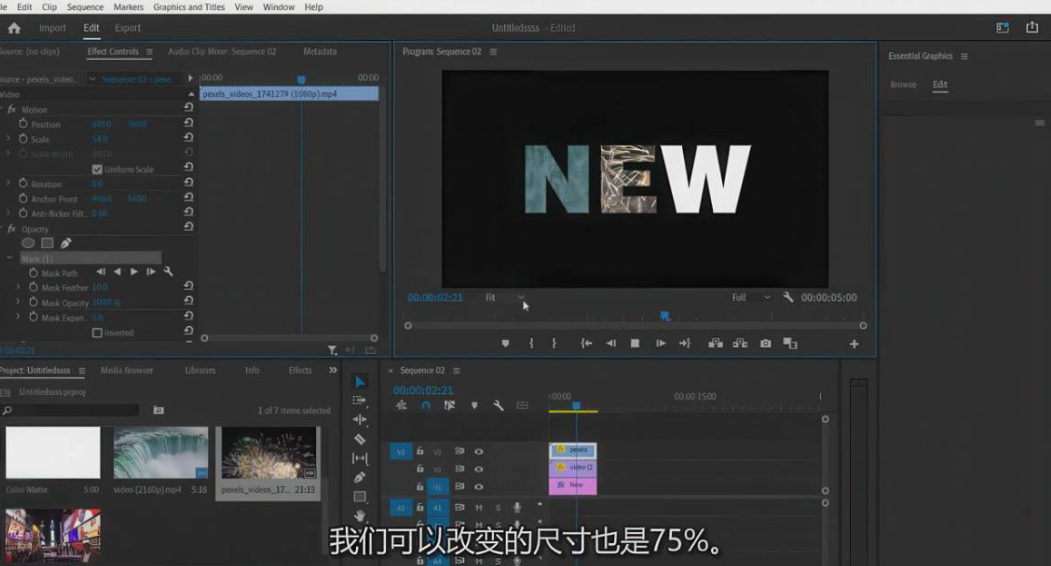Hide the top video track with eye icon
Image resolution: width=1051 pixels, height=566 pixels.
point(478,451)
